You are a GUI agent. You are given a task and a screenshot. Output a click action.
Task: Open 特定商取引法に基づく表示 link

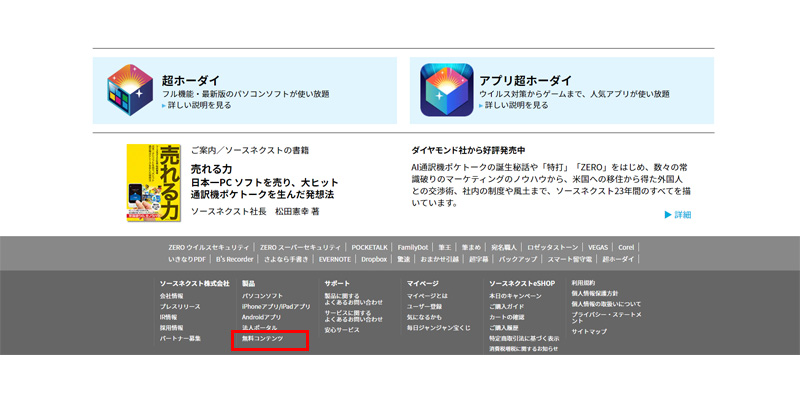click(x=524, y=338)
